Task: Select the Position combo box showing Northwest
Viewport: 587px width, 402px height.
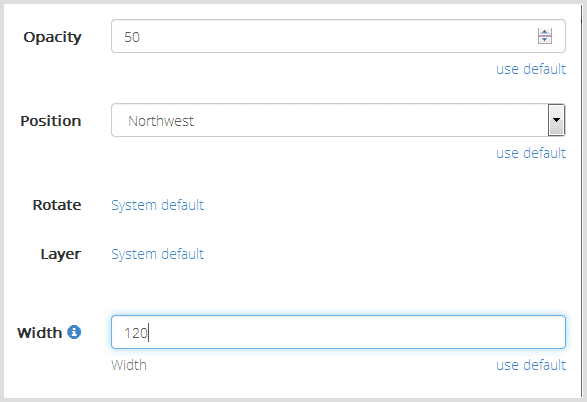Action: pos(338,120)
